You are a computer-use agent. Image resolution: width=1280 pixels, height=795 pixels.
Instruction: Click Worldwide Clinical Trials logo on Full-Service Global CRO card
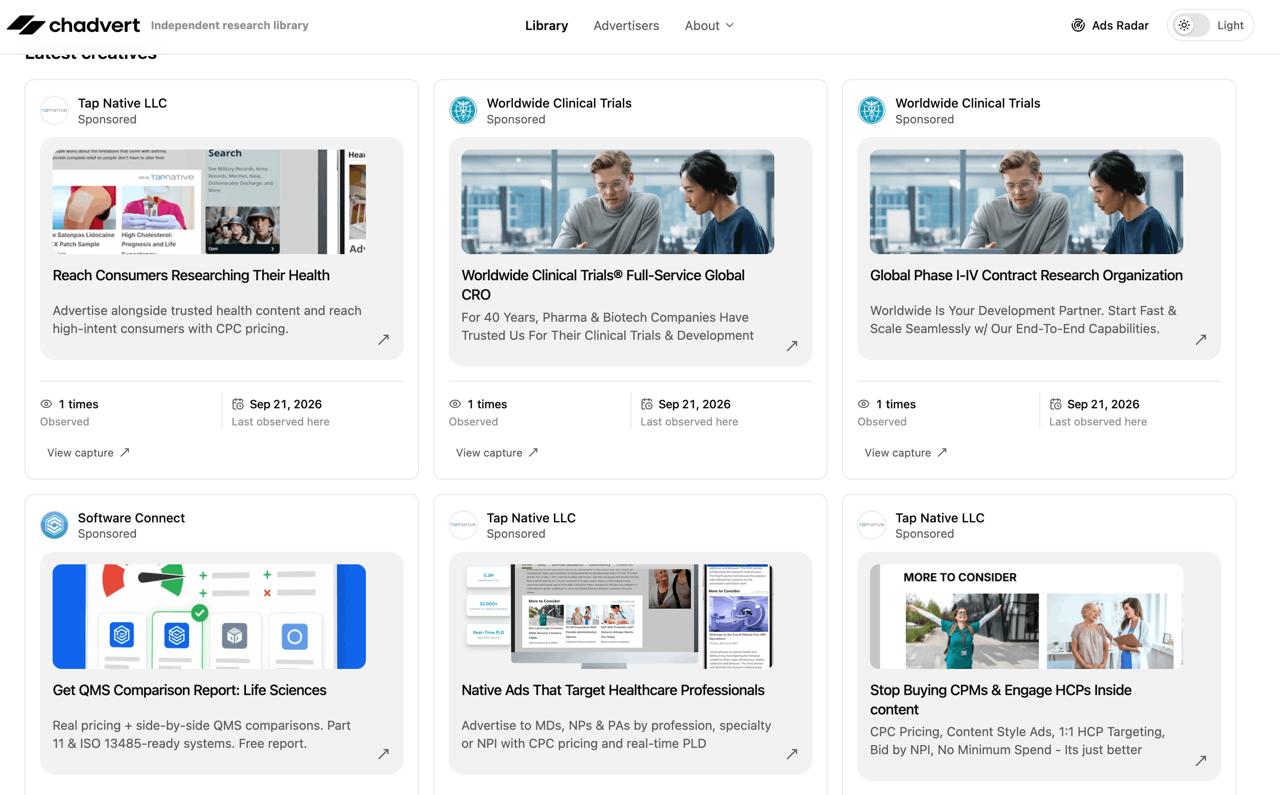pyautogui.click(x=463, y=110)
